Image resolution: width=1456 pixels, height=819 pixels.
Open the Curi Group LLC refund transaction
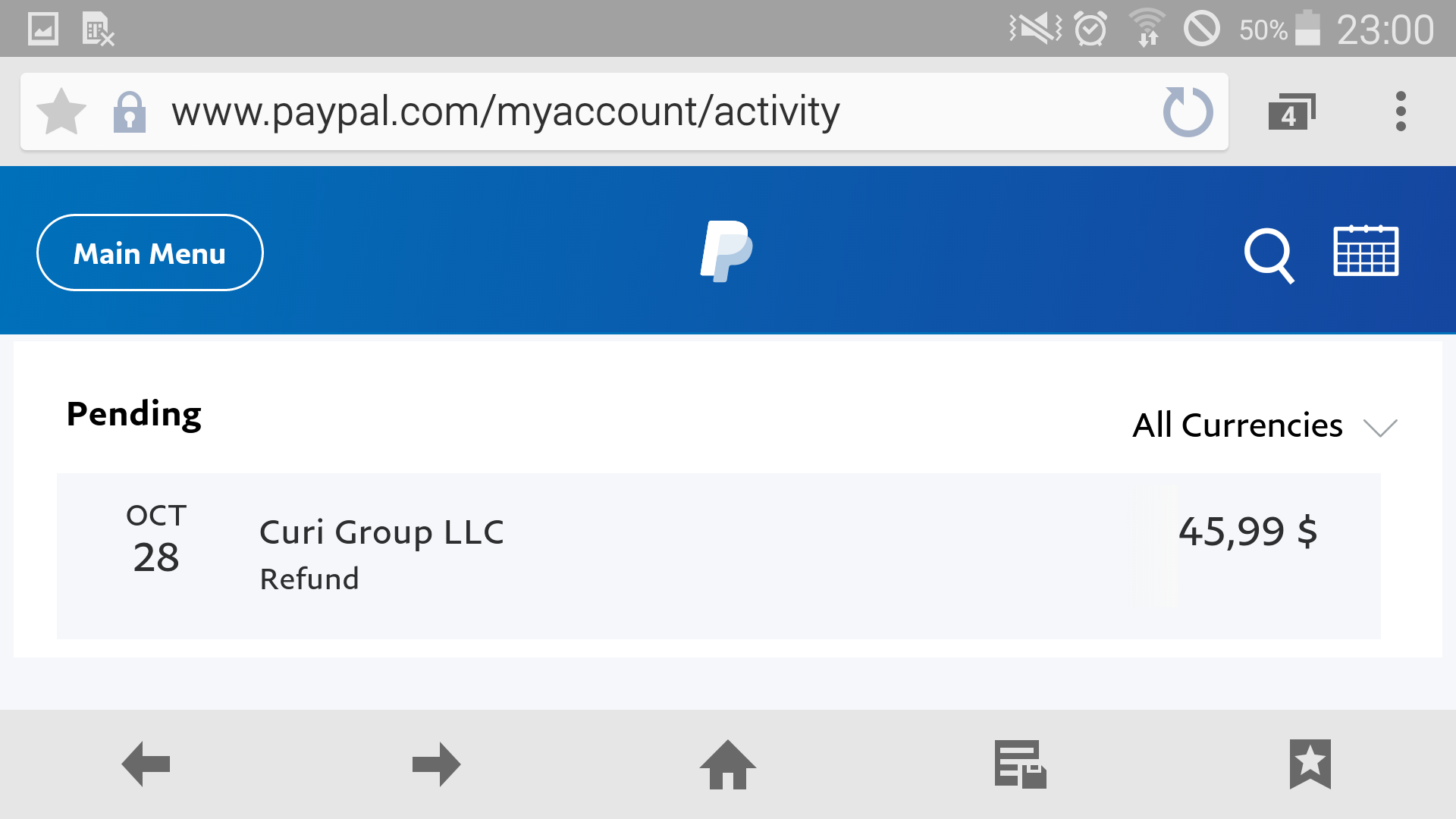[x=718, y=556]
